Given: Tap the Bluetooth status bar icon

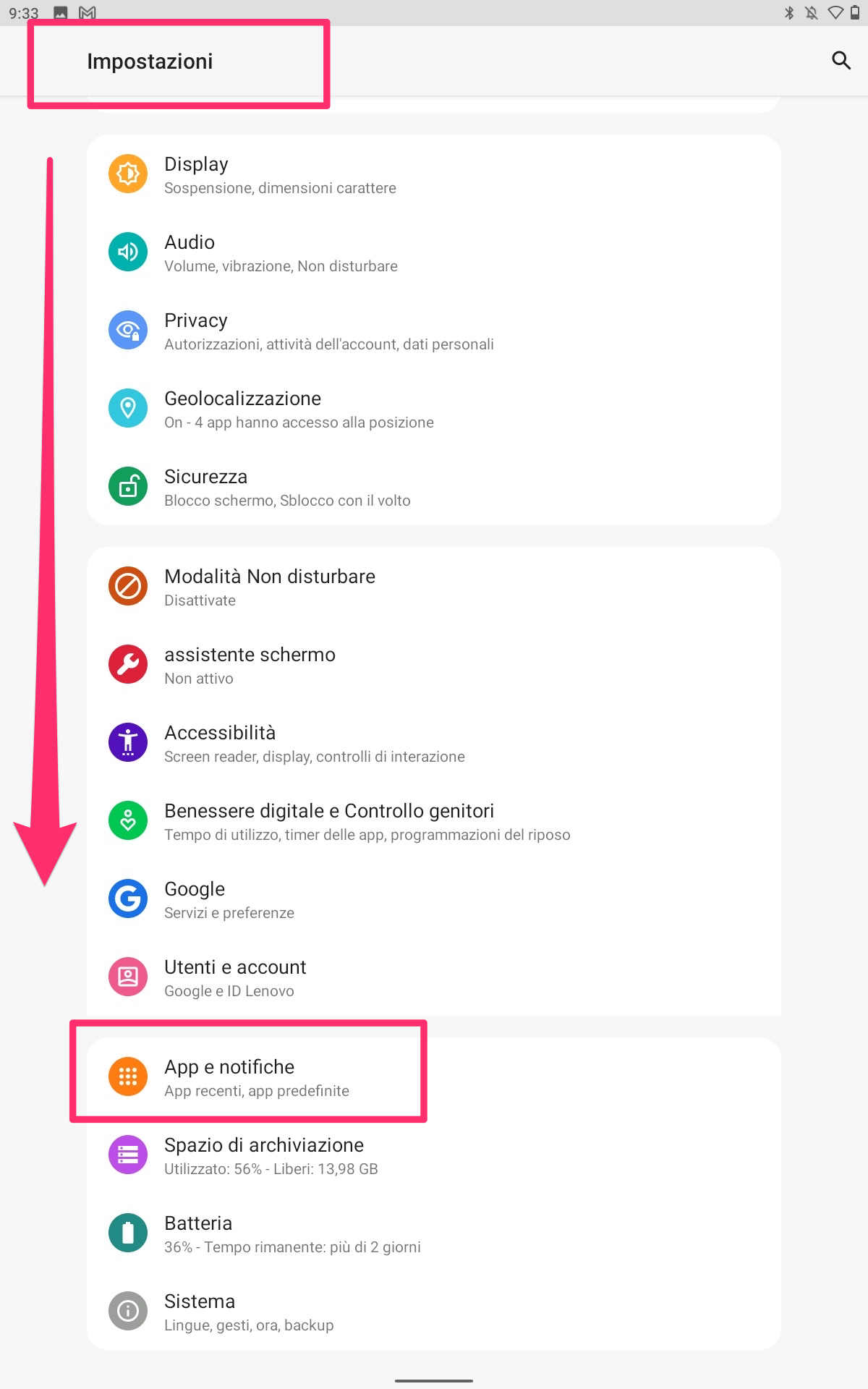Looking at the screenshot, I should click(x=789, y=13).
